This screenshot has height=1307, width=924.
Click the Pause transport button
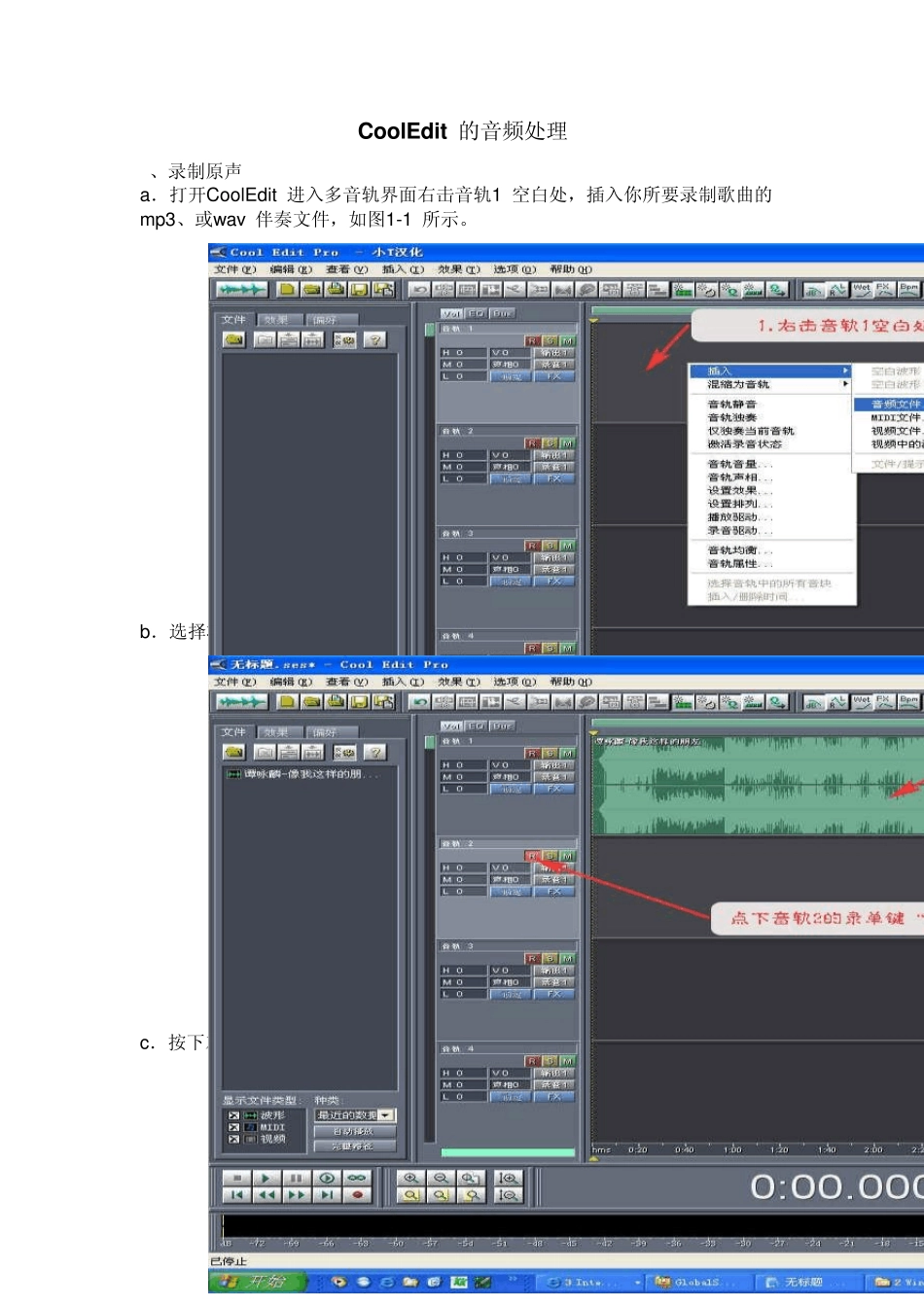pyautogui.click(x=296, y=1178)
